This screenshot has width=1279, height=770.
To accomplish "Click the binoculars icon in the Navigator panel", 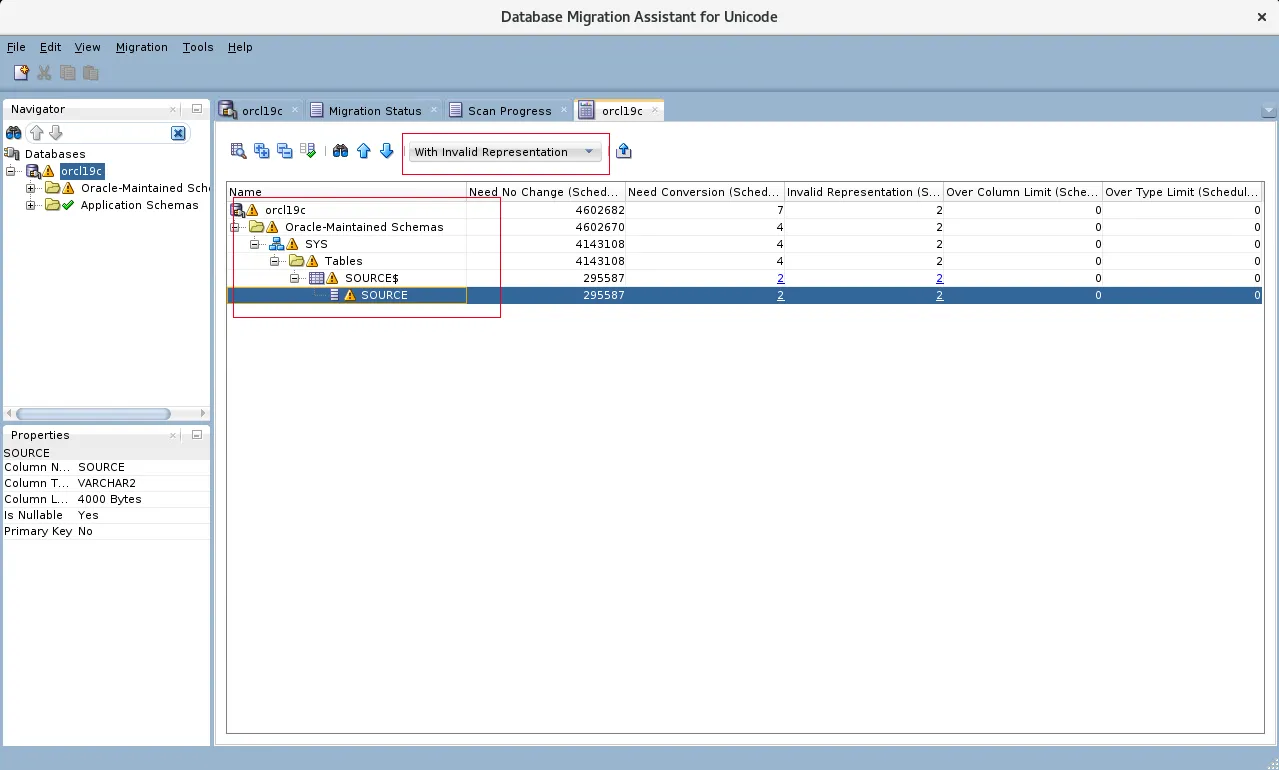I will point(13,132).
